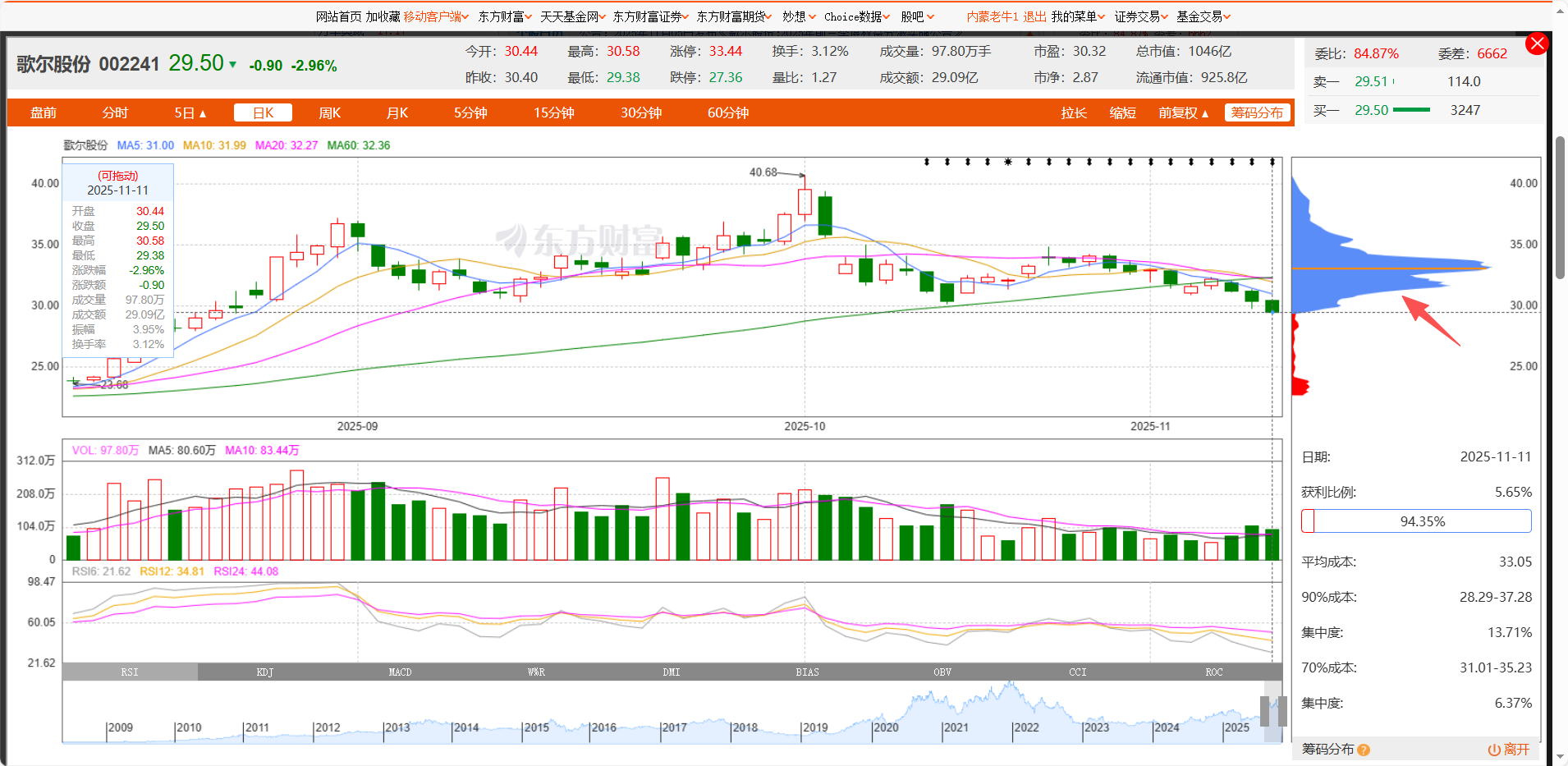Click 退出 to log out
Viewport: 1568px width, 766px height.
(x=1034, y=16)
